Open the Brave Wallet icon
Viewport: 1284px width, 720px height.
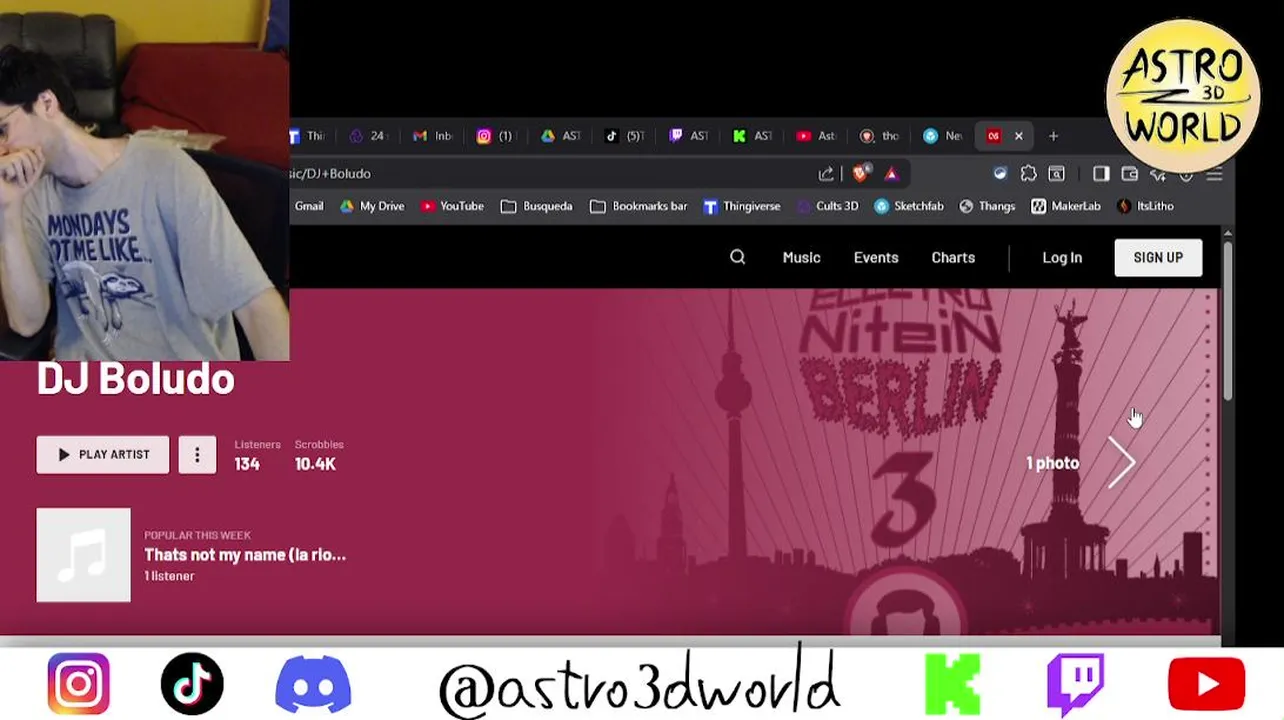(x=1130, y=174)
